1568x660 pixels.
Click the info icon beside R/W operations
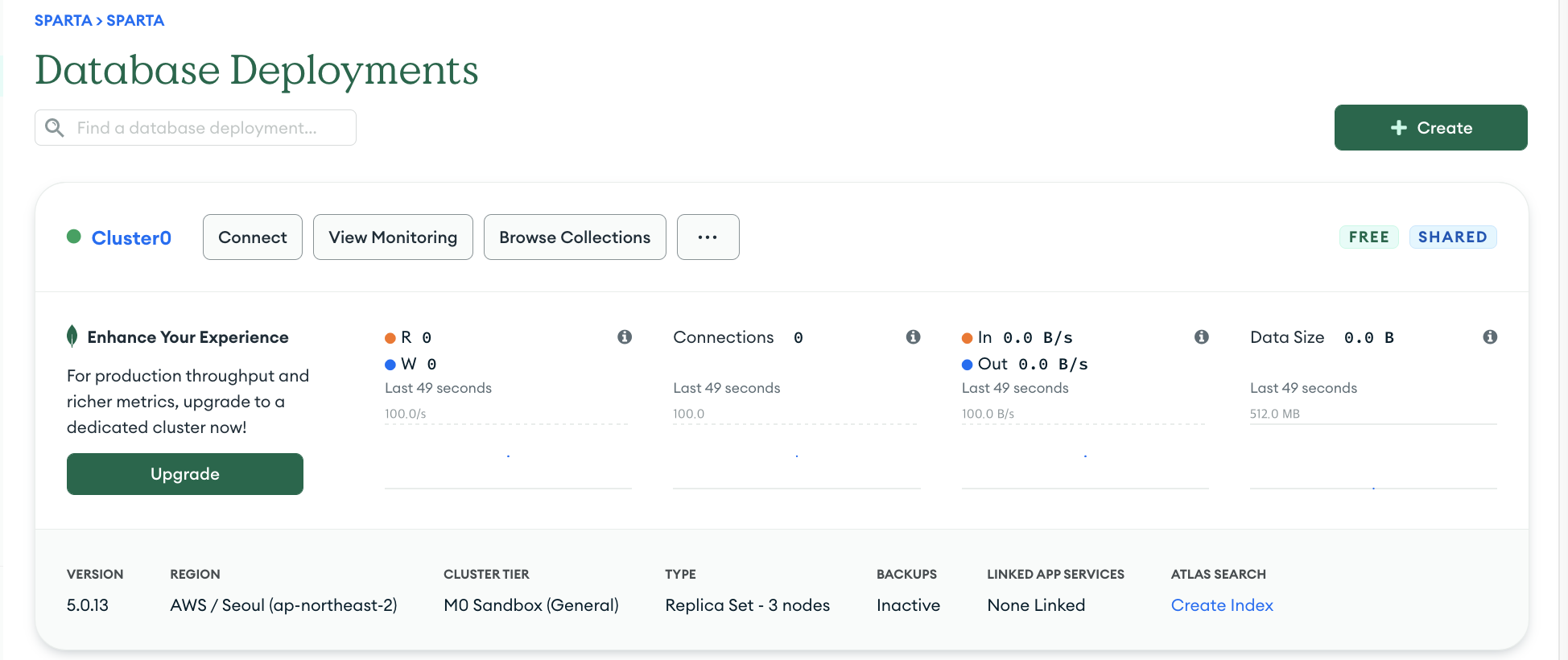coord(625,337)
